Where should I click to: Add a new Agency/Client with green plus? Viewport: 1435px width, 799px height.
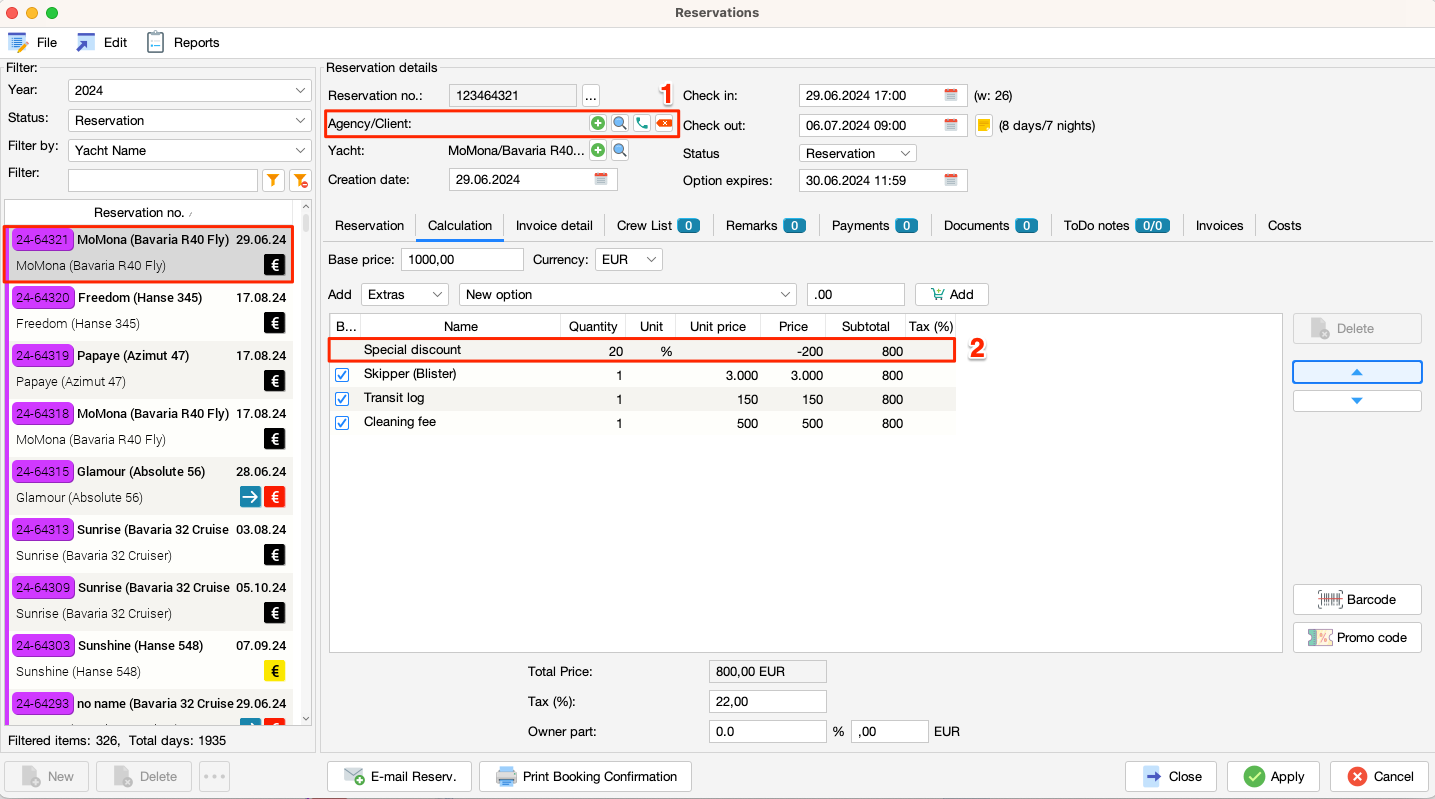[597, 123]
